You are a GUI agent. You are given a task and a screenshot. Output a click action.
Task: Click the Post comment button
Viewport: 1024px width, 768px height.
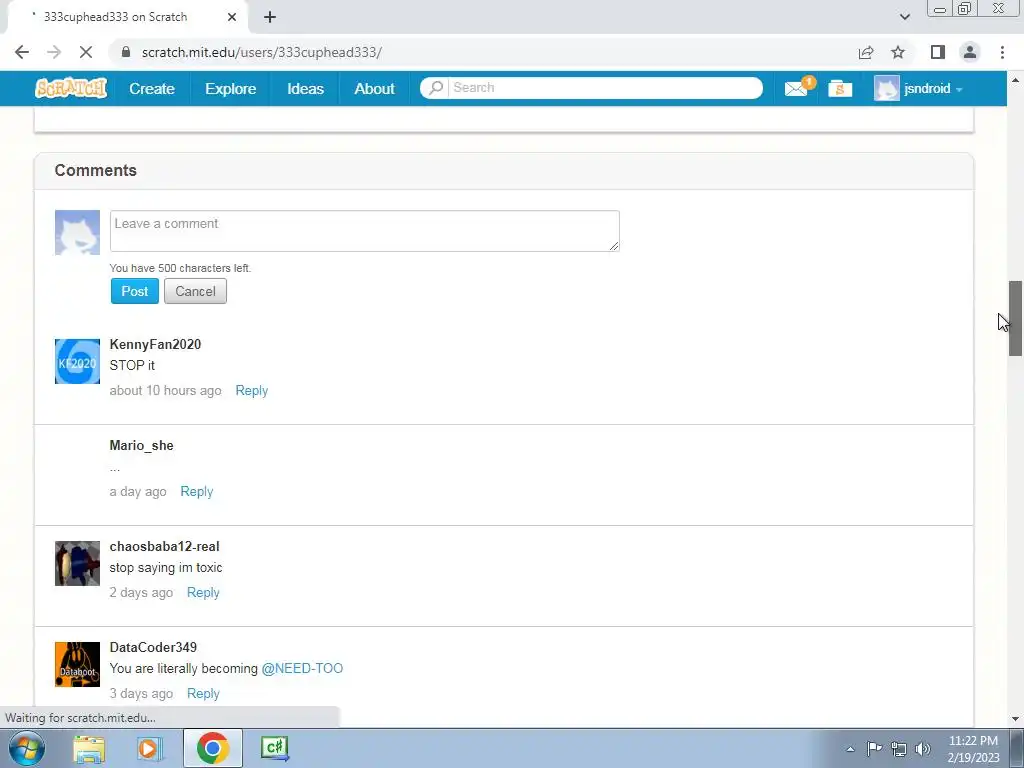tap(135, 291)
